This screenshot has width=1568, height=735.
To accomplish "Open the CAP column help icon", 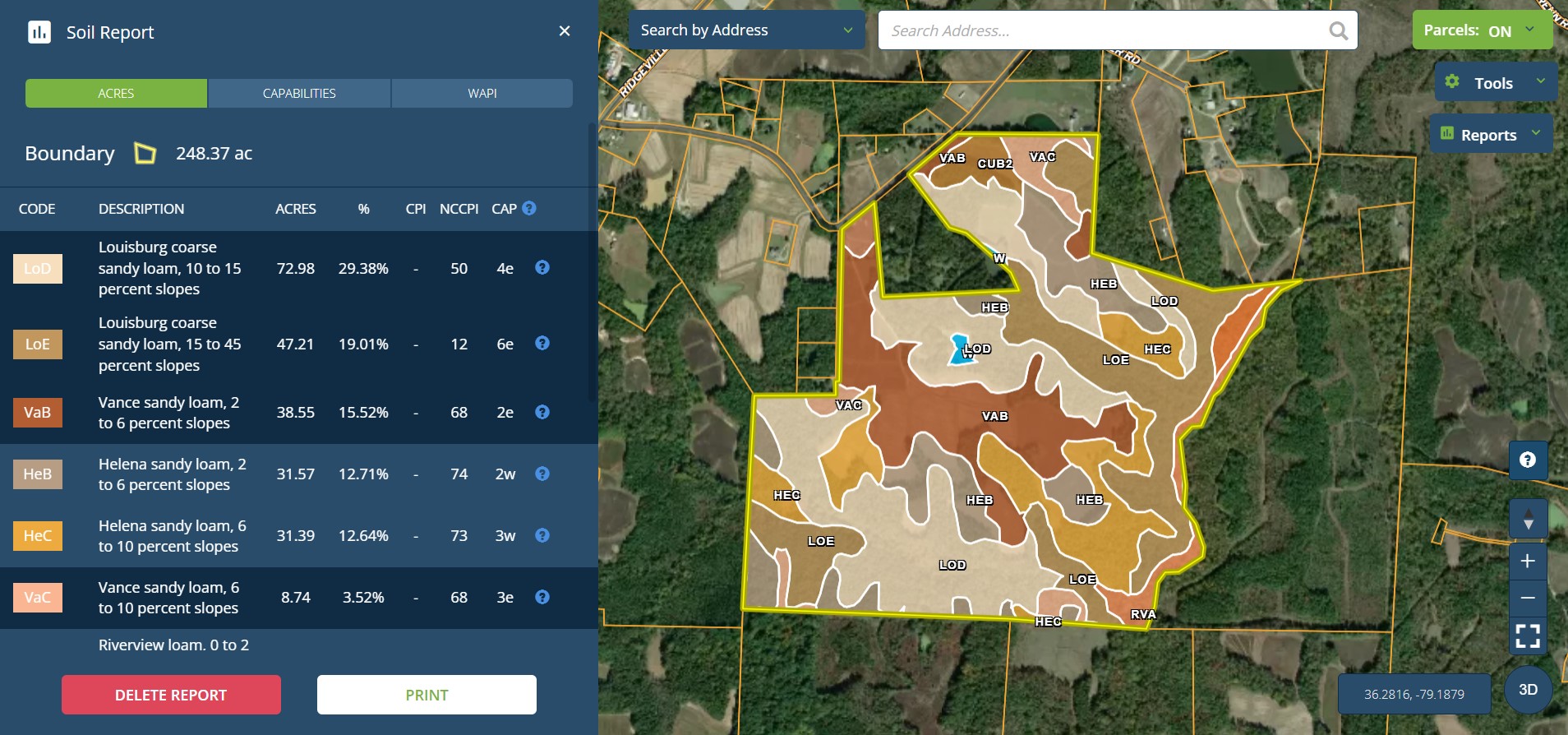I will (x=529, y=208).
